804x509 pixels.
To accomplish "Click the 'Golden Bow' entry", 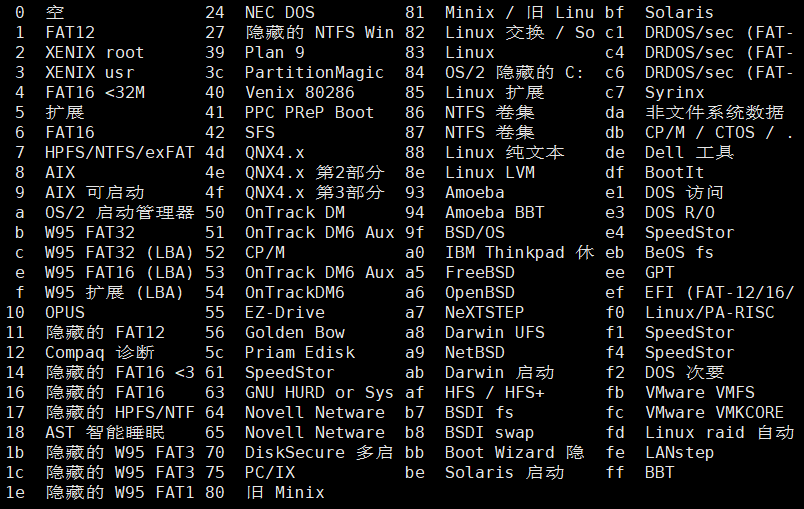I will (295, 332).
